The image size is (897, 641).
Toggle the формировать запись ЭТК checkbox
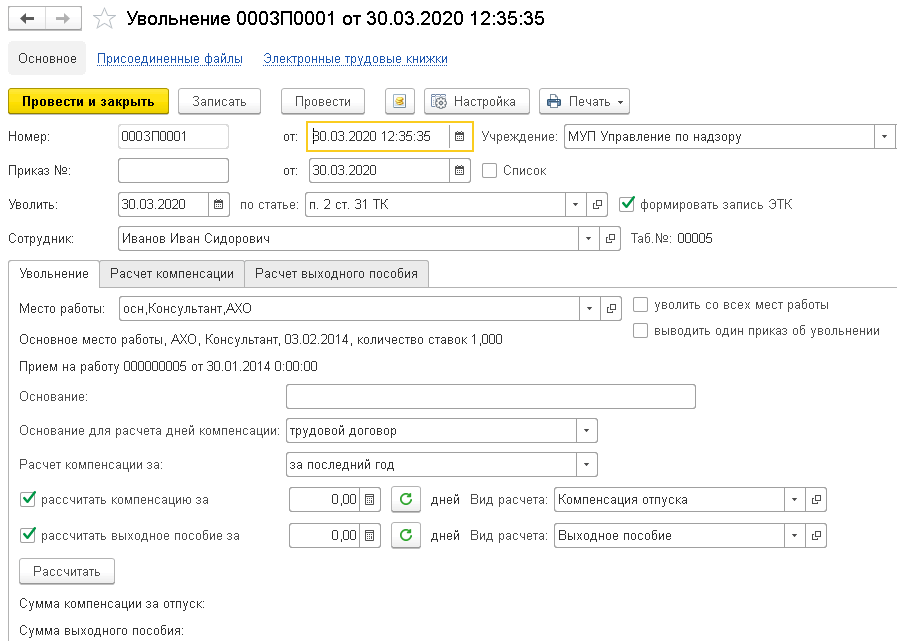[x=627, y=204]
